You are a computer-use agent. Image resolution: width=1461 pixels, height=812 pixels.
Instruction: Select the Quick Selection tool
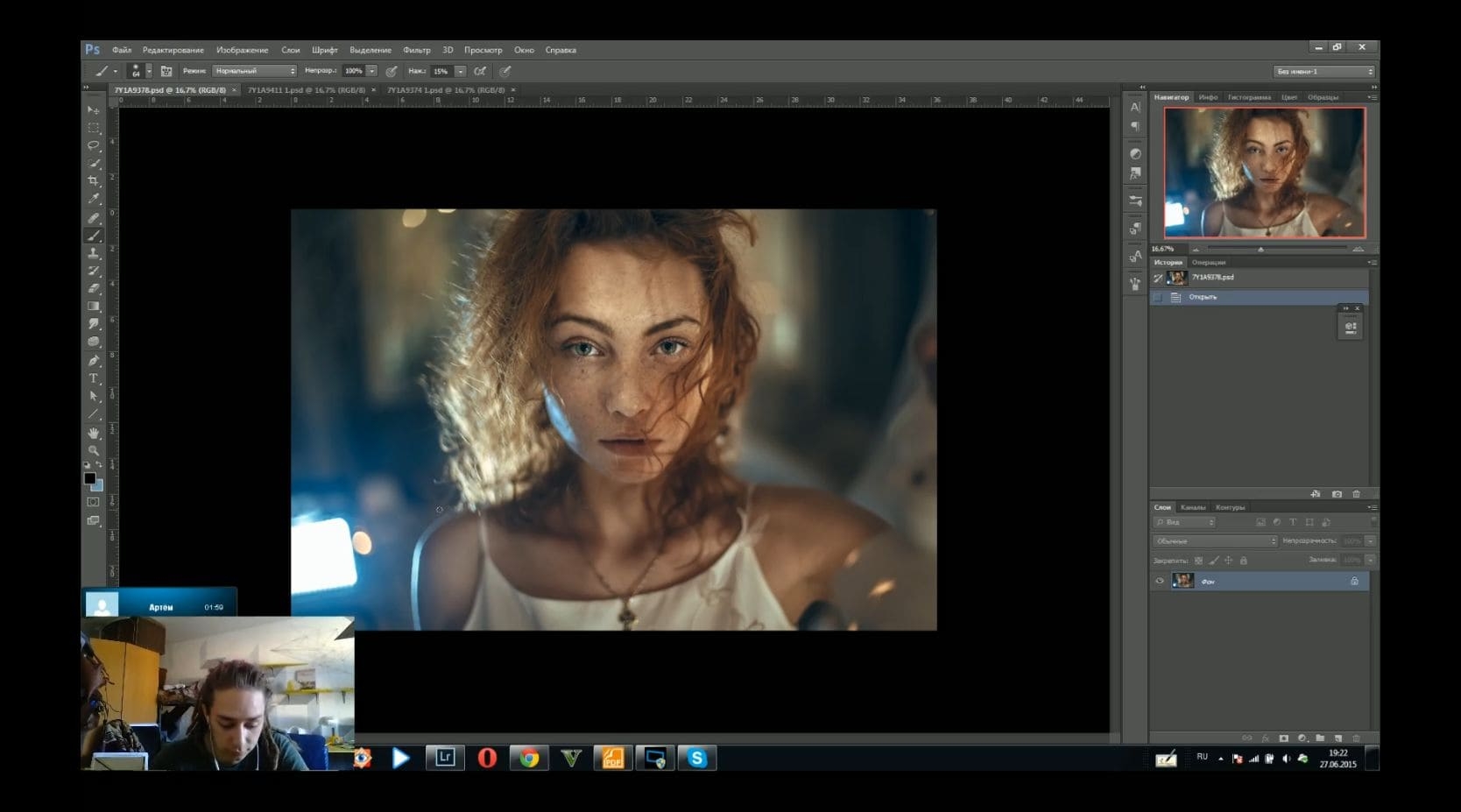(93, 163)
